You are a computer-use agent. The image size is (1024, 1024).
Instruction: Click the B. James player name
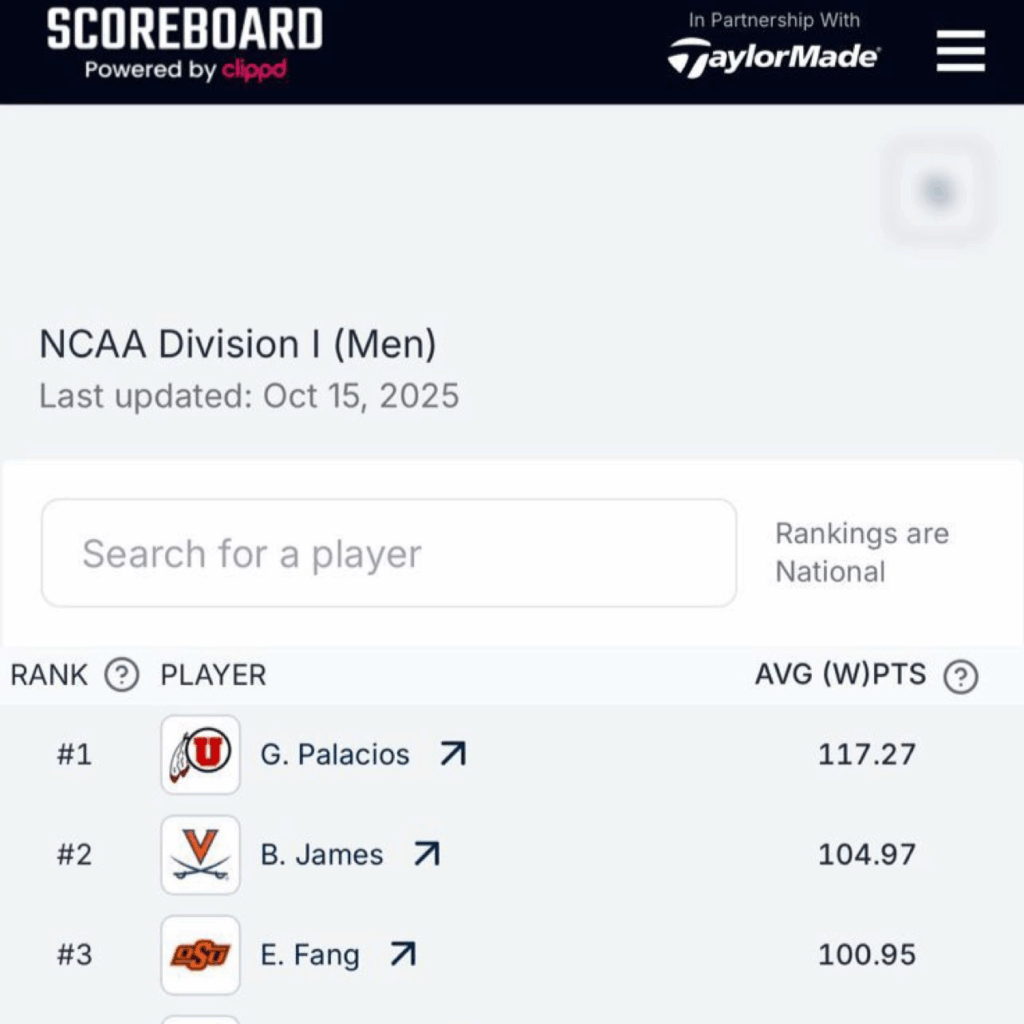322,855
